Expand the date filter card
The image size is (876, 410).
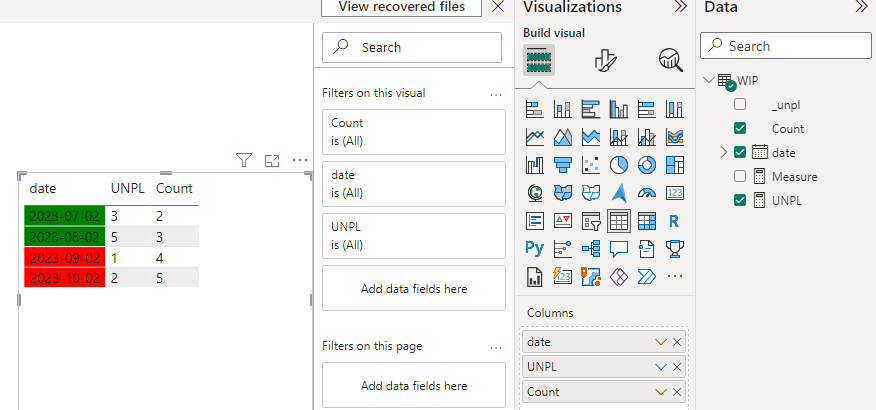point(414,184)
